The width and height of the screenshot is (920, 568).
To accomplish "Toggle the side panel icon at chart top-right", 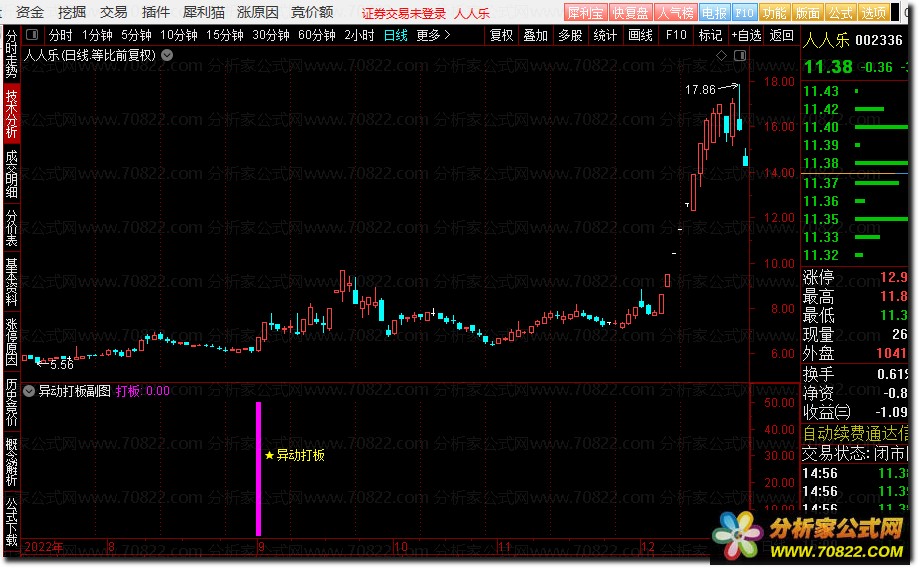I will tap(740, 55).
